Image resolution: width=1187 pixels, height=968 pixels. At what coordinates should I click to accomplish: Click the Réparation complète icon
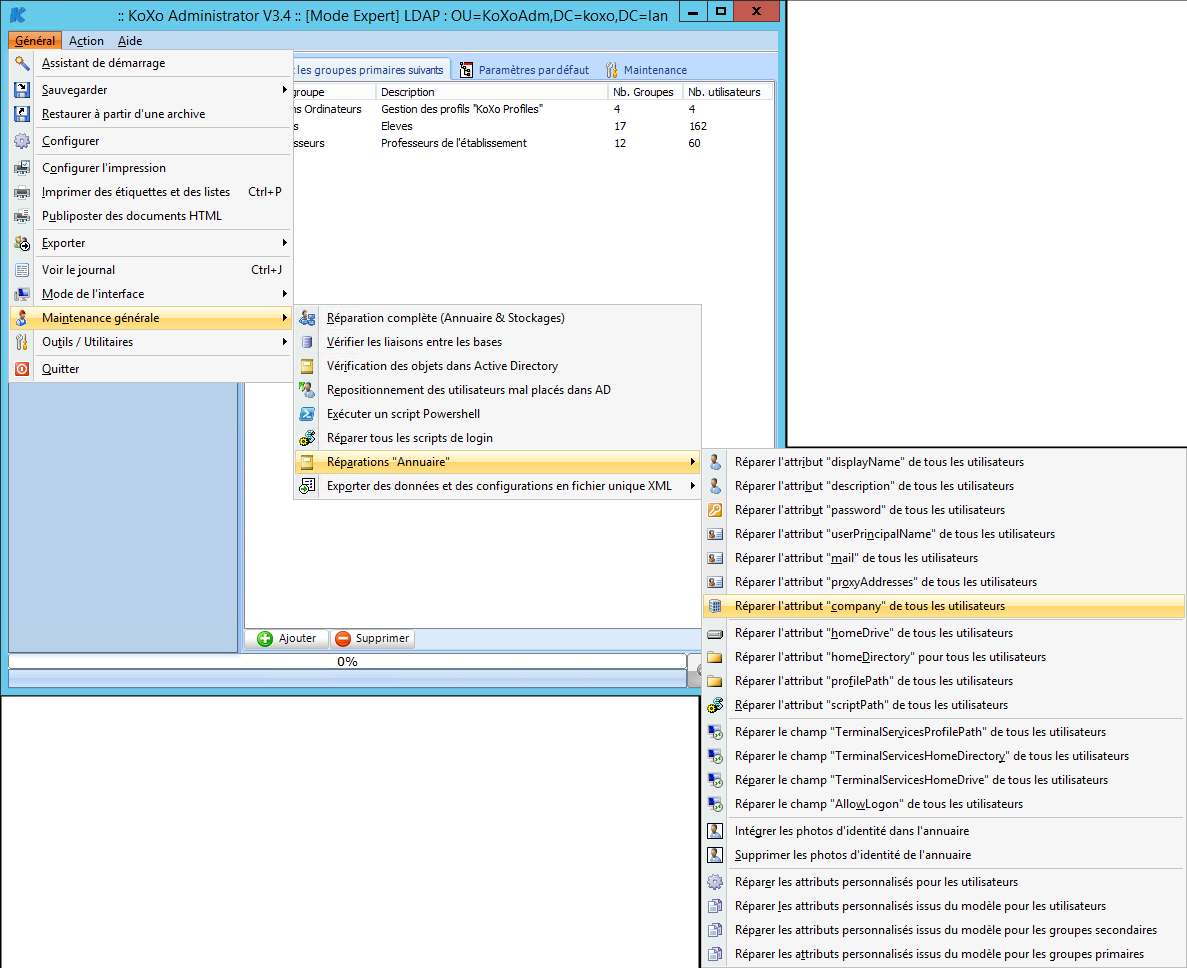[307, 318]
